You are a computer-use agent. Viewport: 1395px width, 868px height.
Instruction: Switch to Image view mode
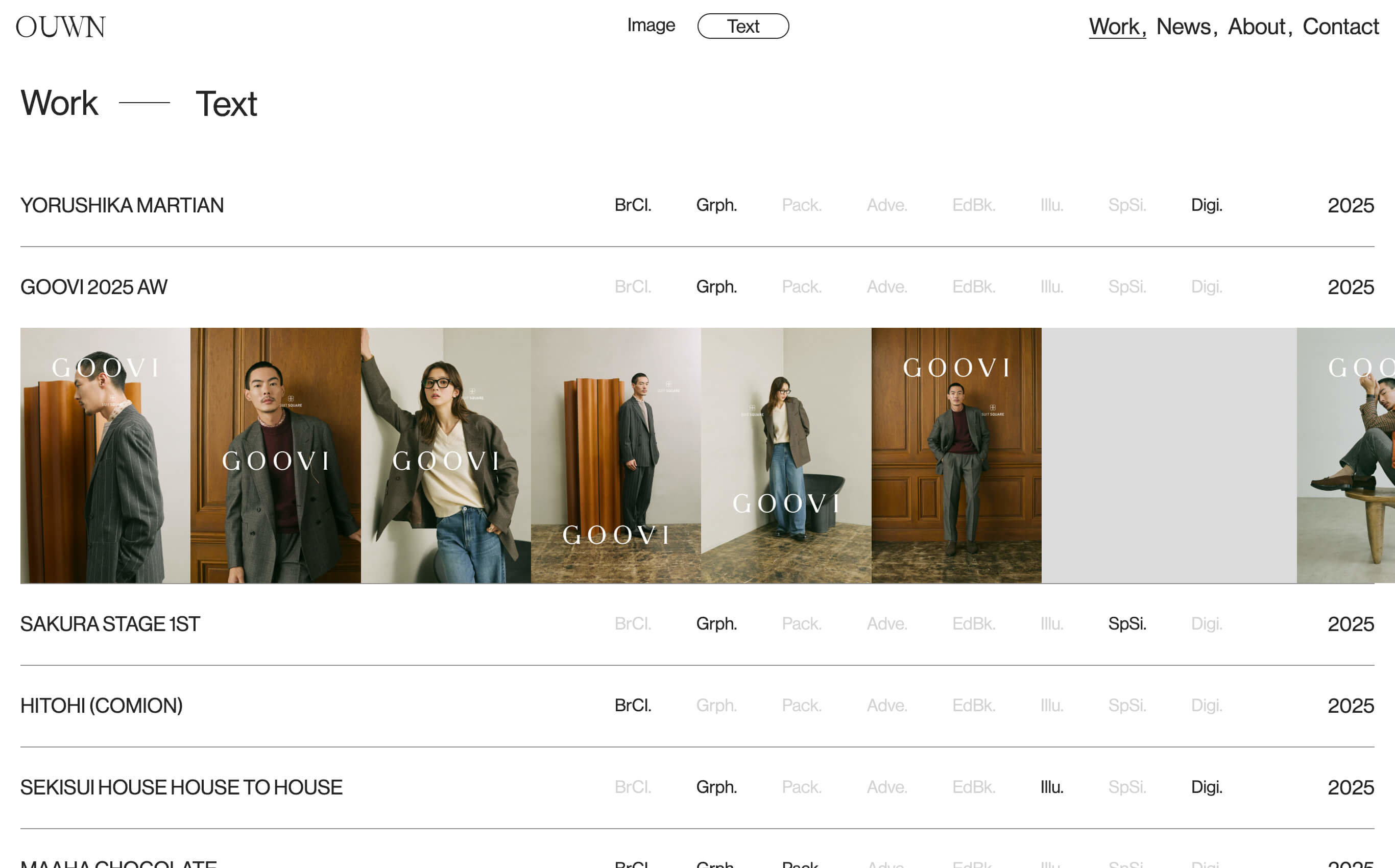651,26
